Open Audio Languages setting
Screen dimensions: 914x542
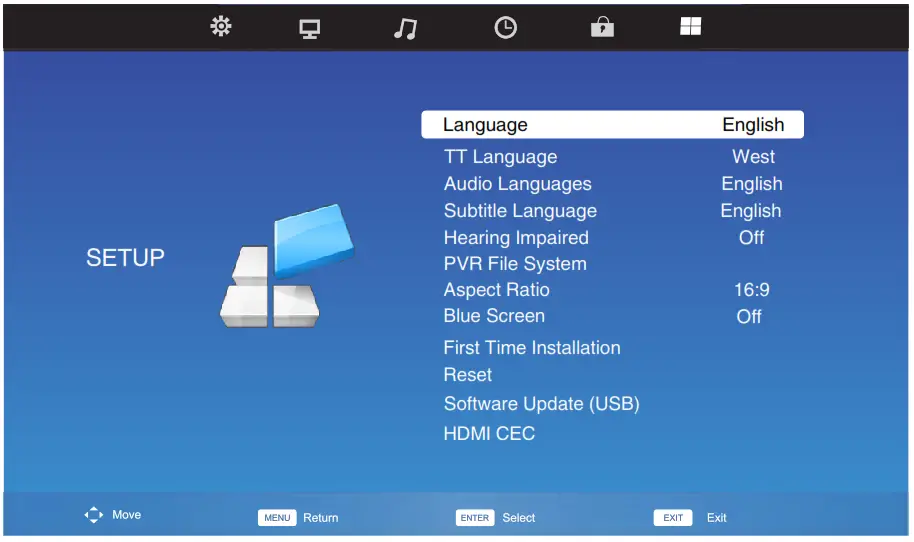[518, 184]
